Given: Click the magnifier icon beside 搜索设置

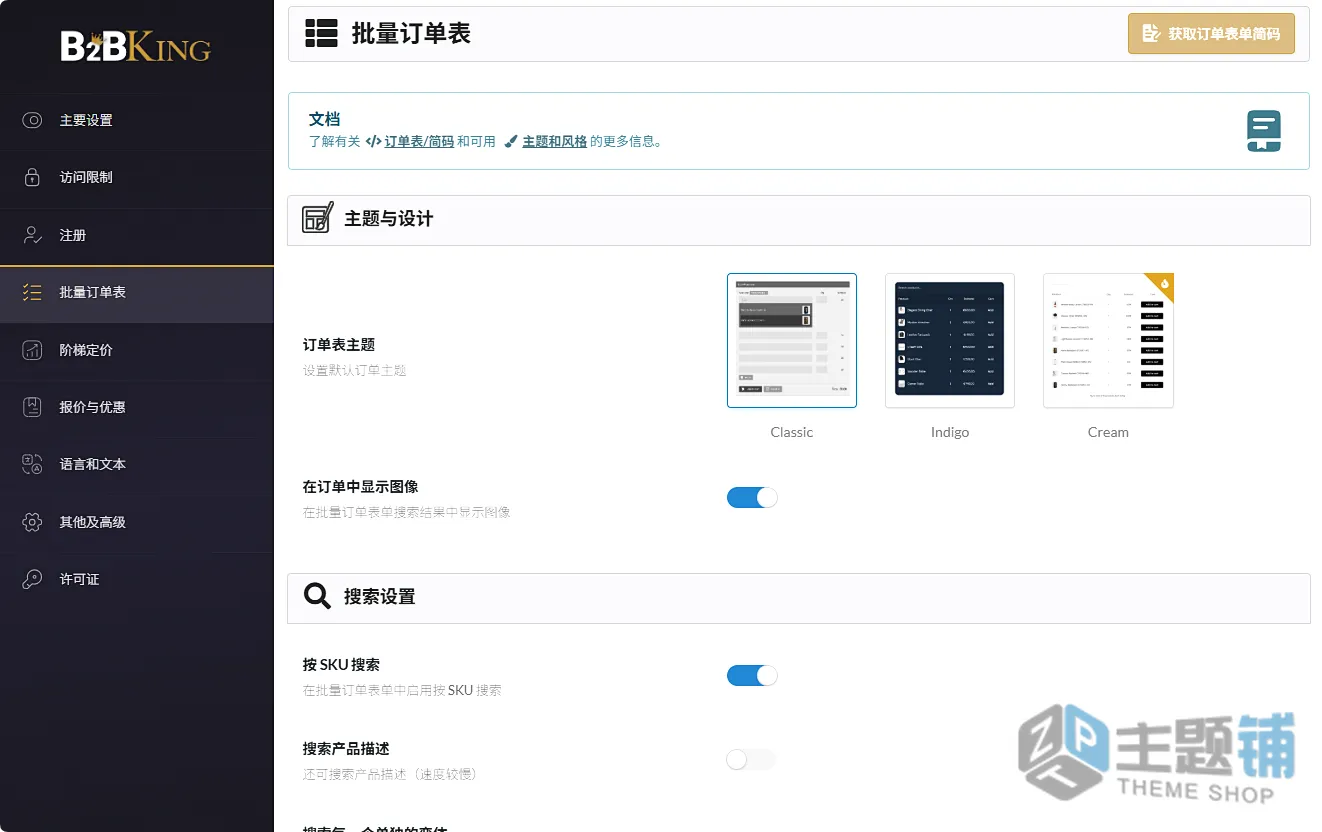Looking at the screenshot, I should 317,596.
